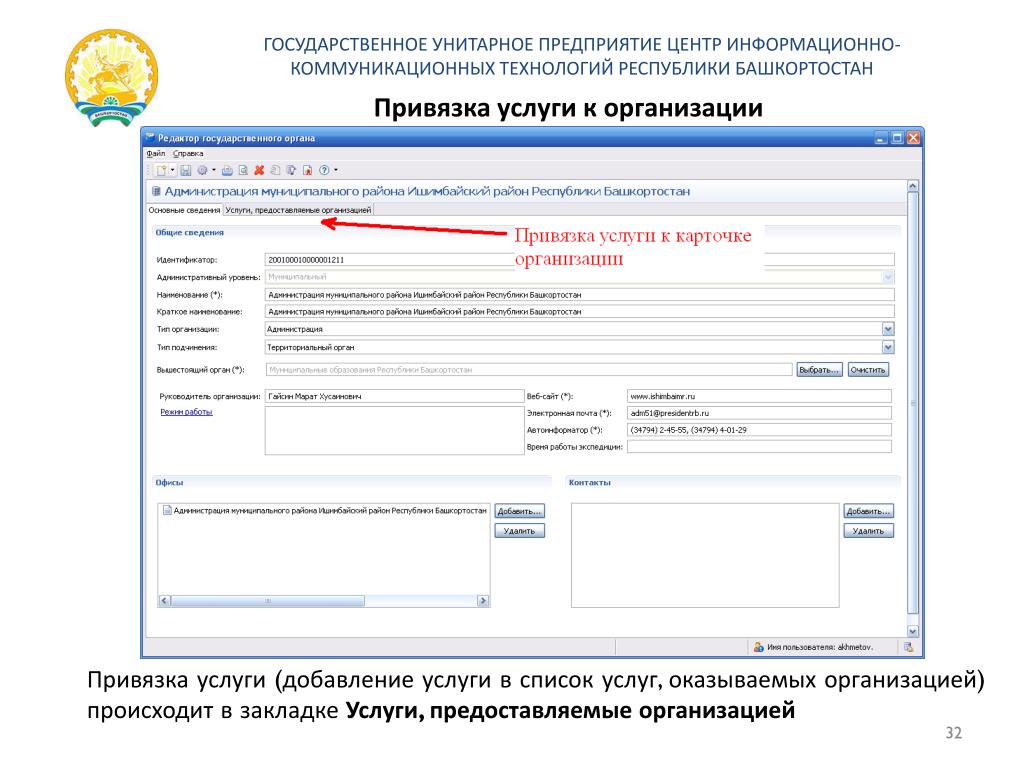The image size is (1024, 768).
Task: Click the building icon beside organization title
Action: click(x=156, y=191)
